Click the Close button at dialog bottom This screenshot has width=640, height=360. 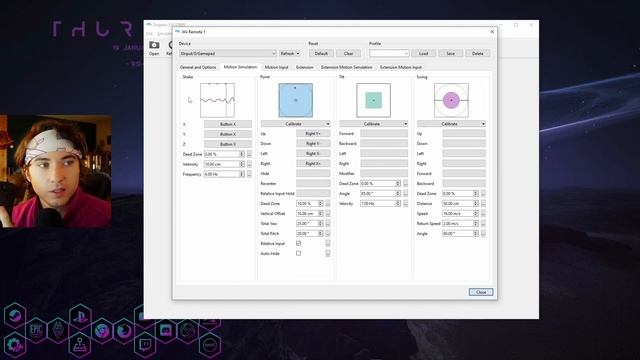pos(481,292)
